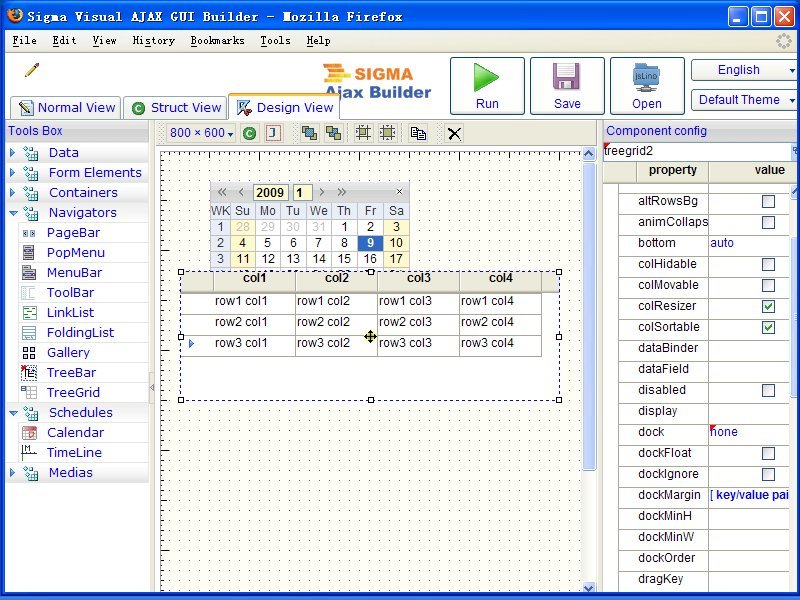The height and width of the screenshot is (600, 800).
Task: Uncheck the colSortable property checkbox
Action: [770, 327]
